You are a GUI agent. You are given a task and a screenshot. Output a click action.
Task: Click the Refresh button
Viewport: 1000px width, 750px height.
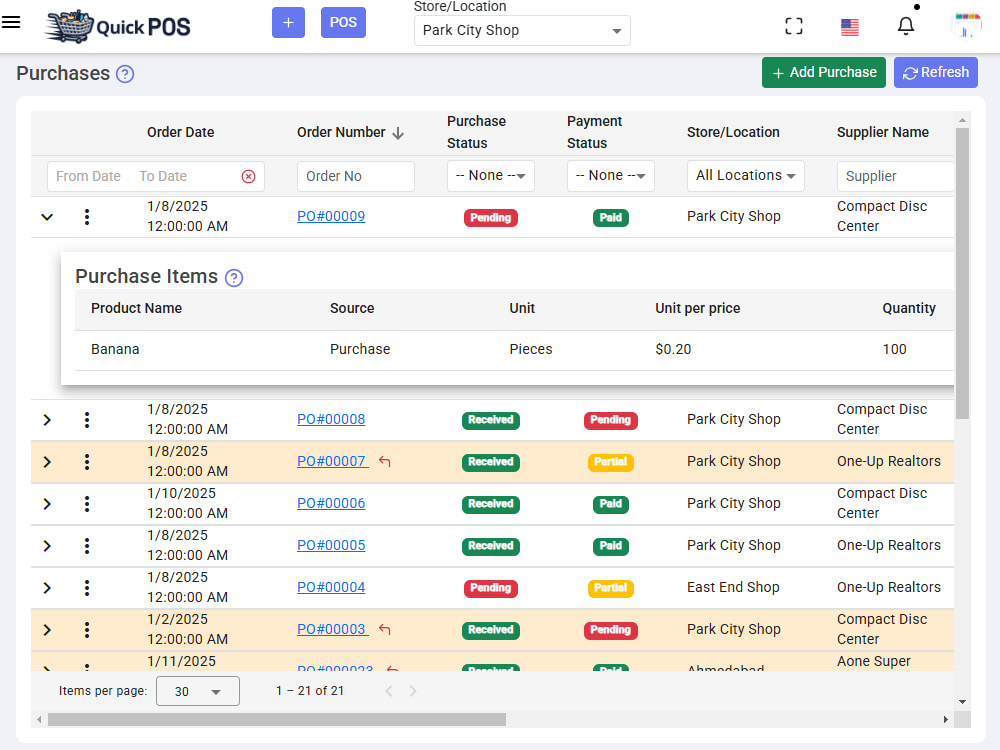(x=936, y=73)
